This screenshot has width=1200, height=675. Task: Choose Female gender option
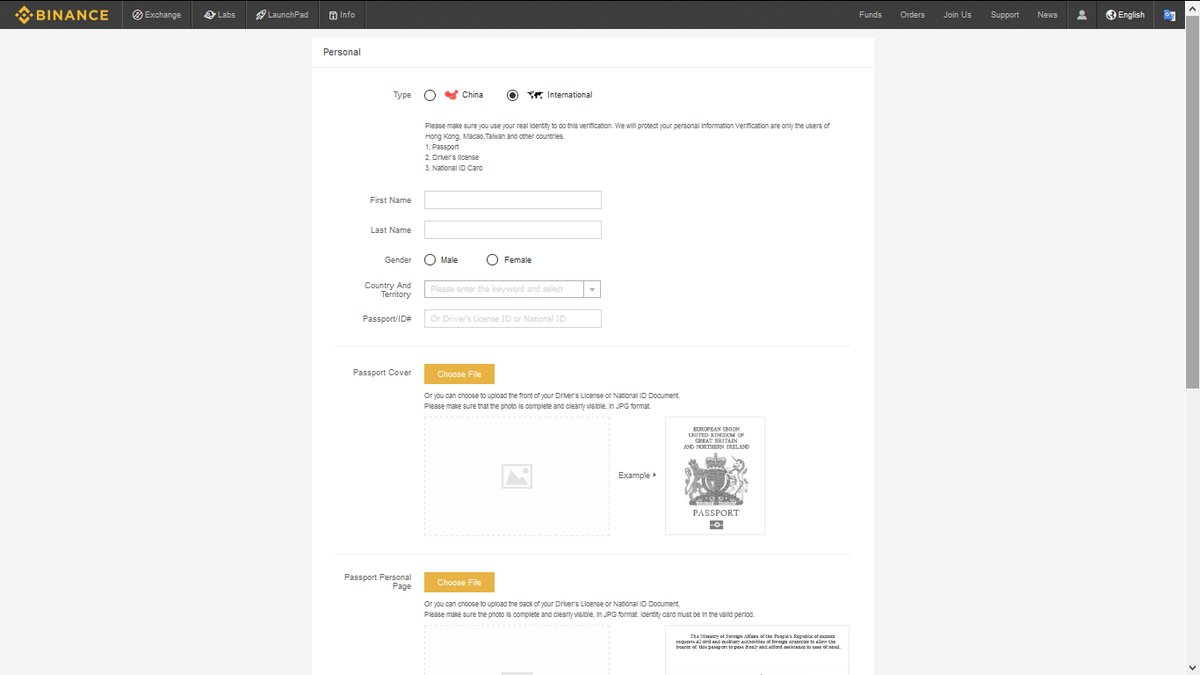(492, 260)
